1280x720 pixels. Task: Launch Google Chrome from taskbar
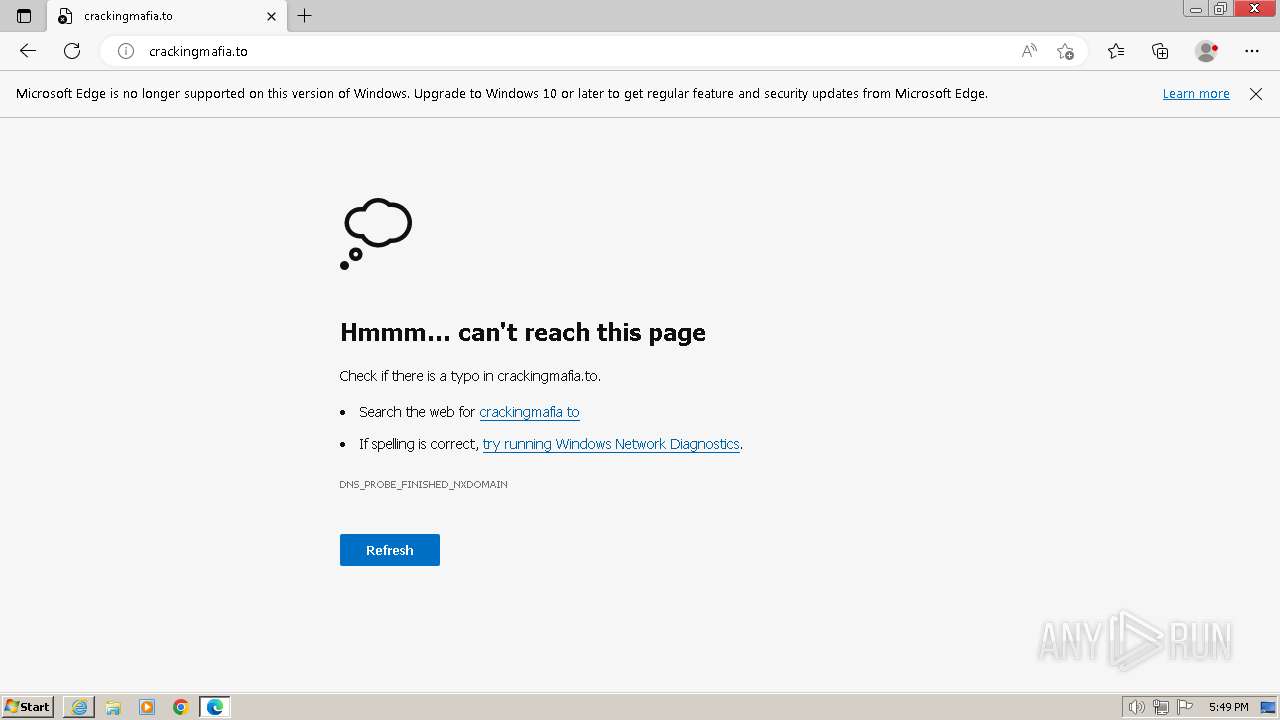(x=181, y=707)
